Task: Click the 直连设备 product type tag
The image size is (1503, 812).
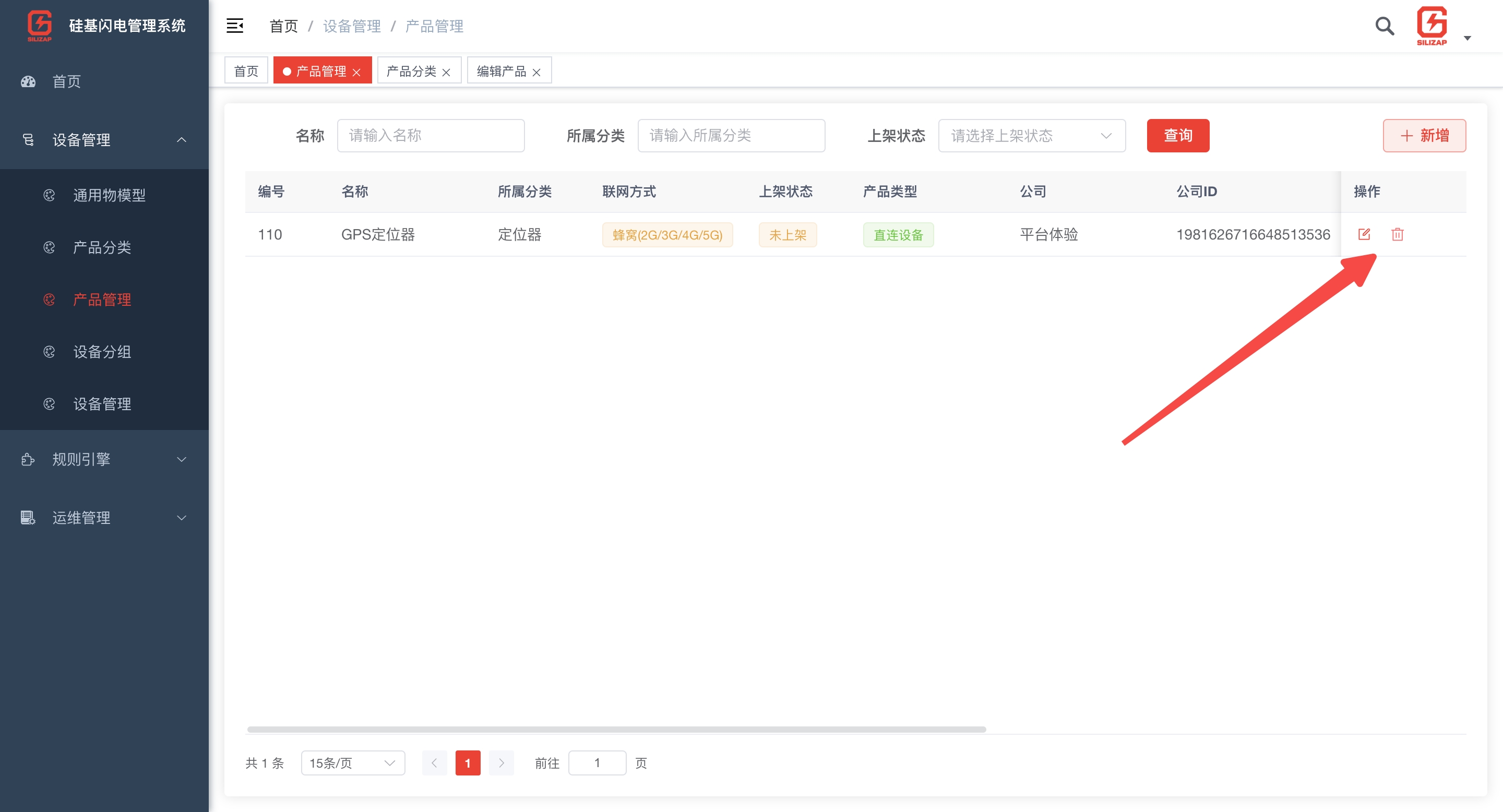Action: click(x=898, y=234)
